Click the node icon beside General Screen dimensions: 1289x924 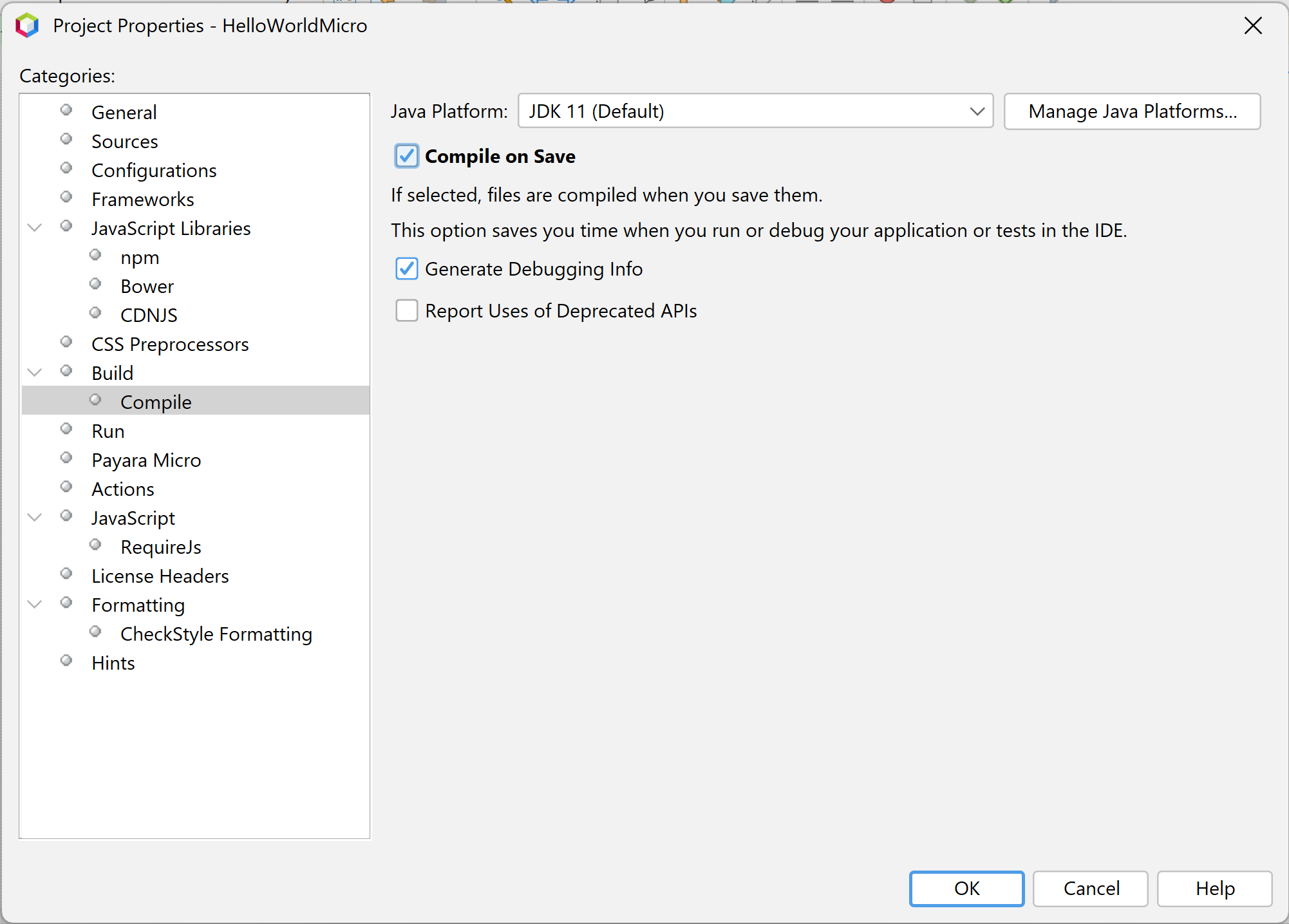pos(66,109)
